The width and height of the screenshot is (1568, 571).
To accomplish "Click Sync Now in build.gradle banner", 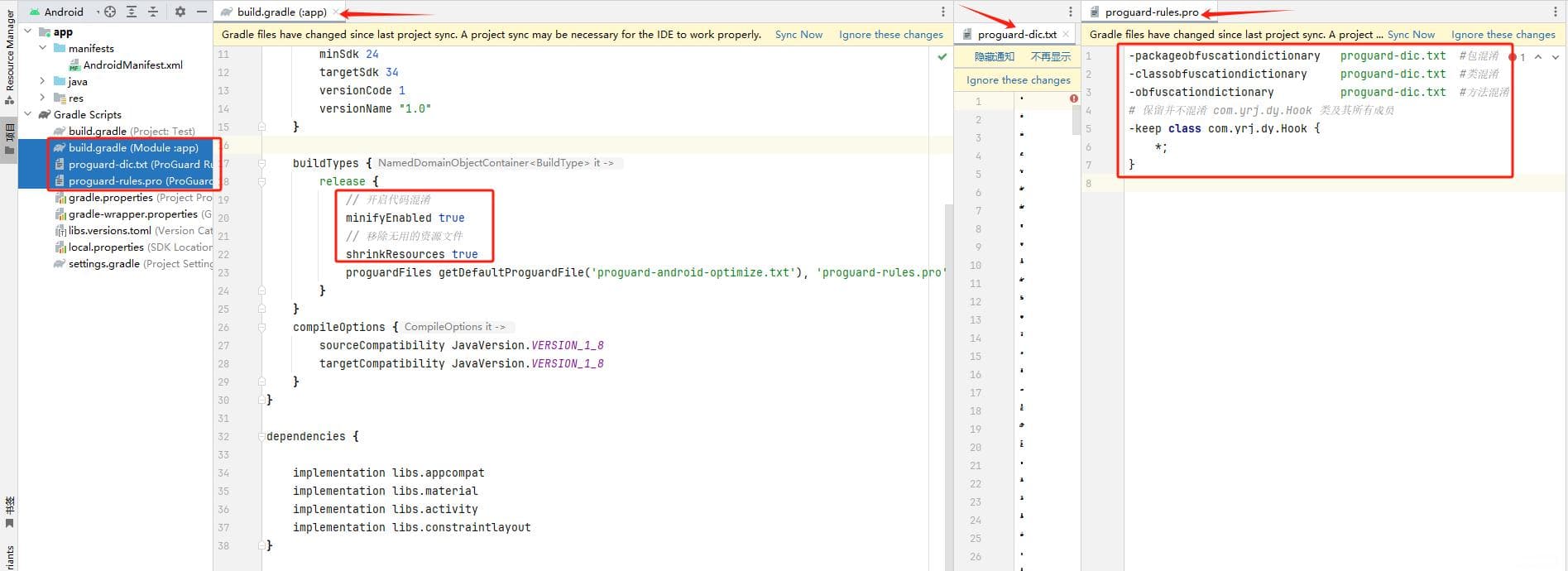I will click(x=798, y=34).
